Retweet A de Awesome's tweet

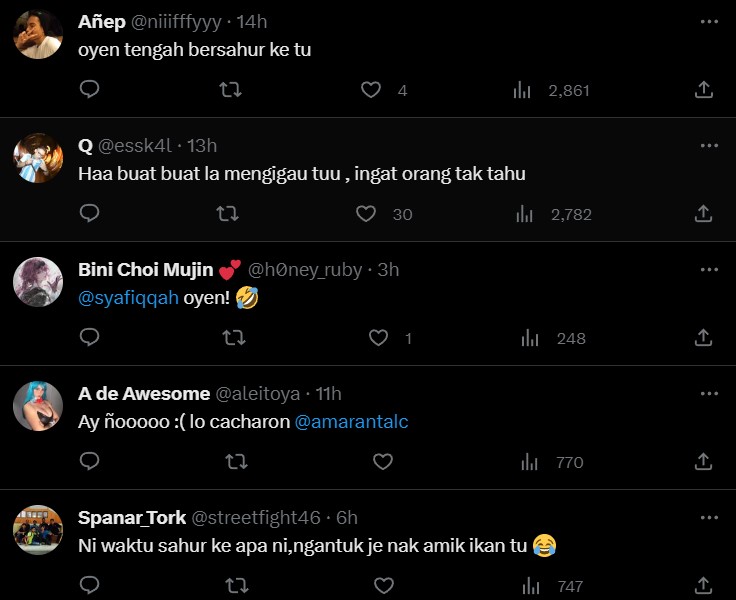[x=236, y=462]
